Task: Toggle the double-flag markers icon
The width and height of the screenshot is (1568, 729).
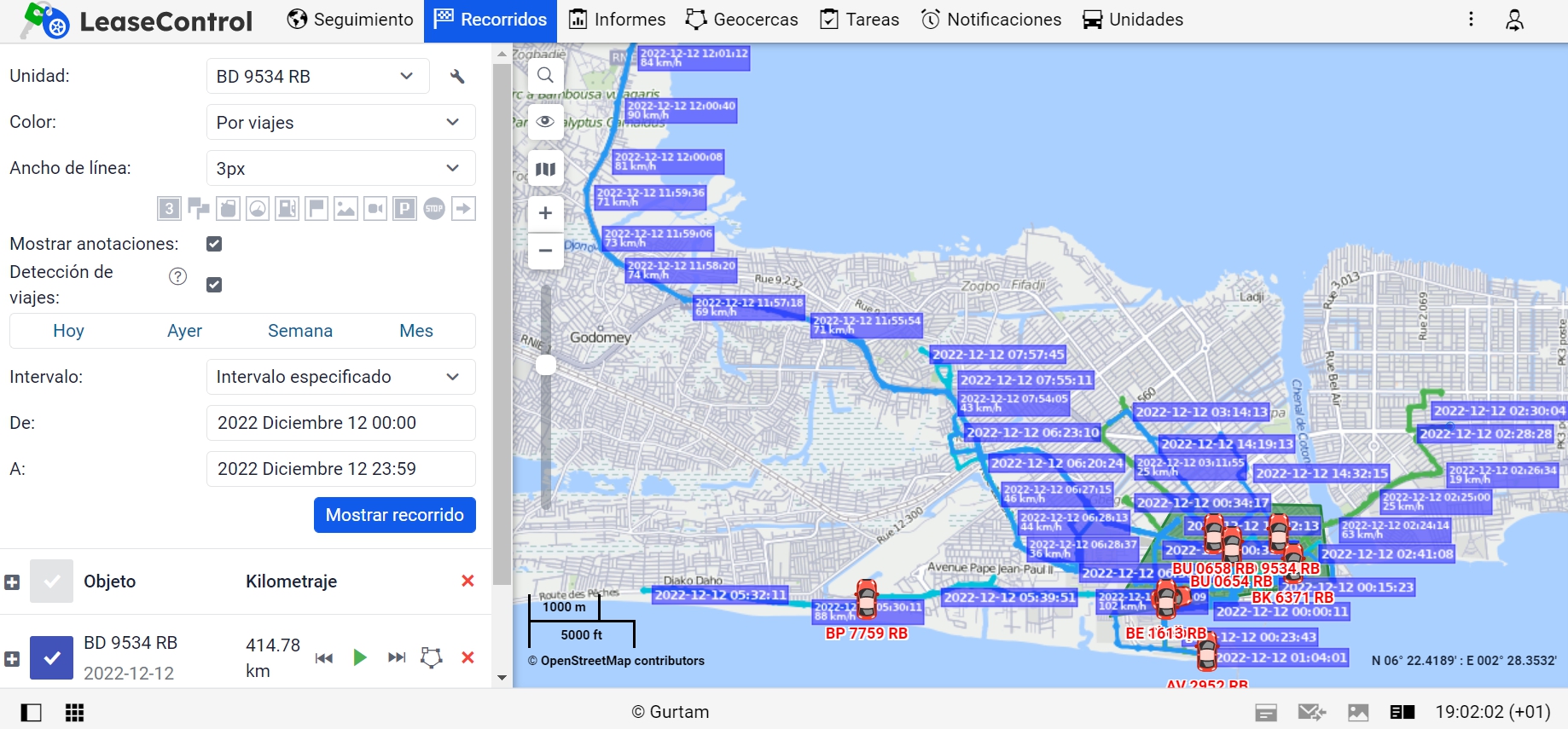Action: [x=199, y=208]
